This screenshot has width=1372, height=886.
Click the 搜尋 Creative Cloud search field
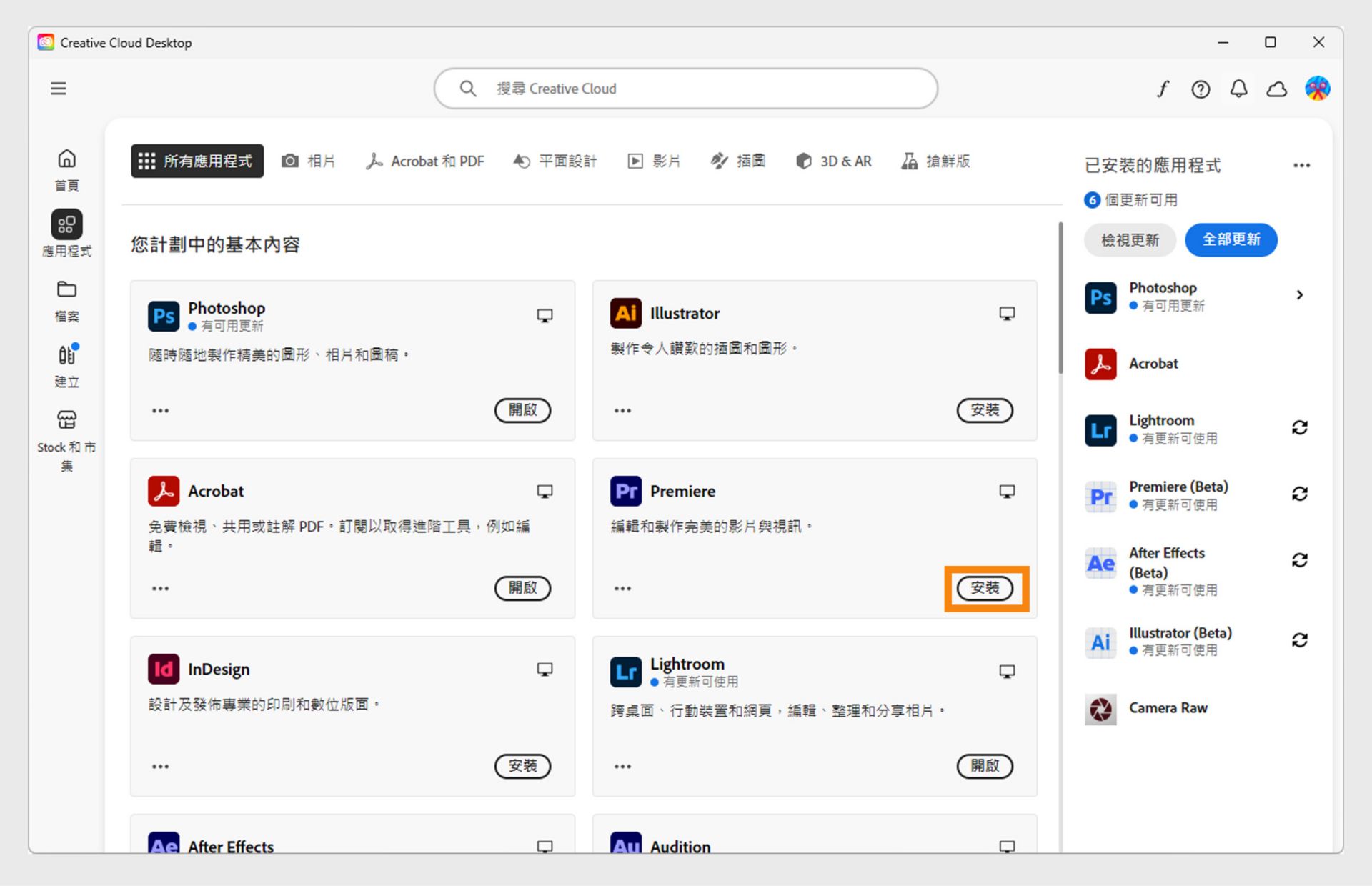(686, 89)
